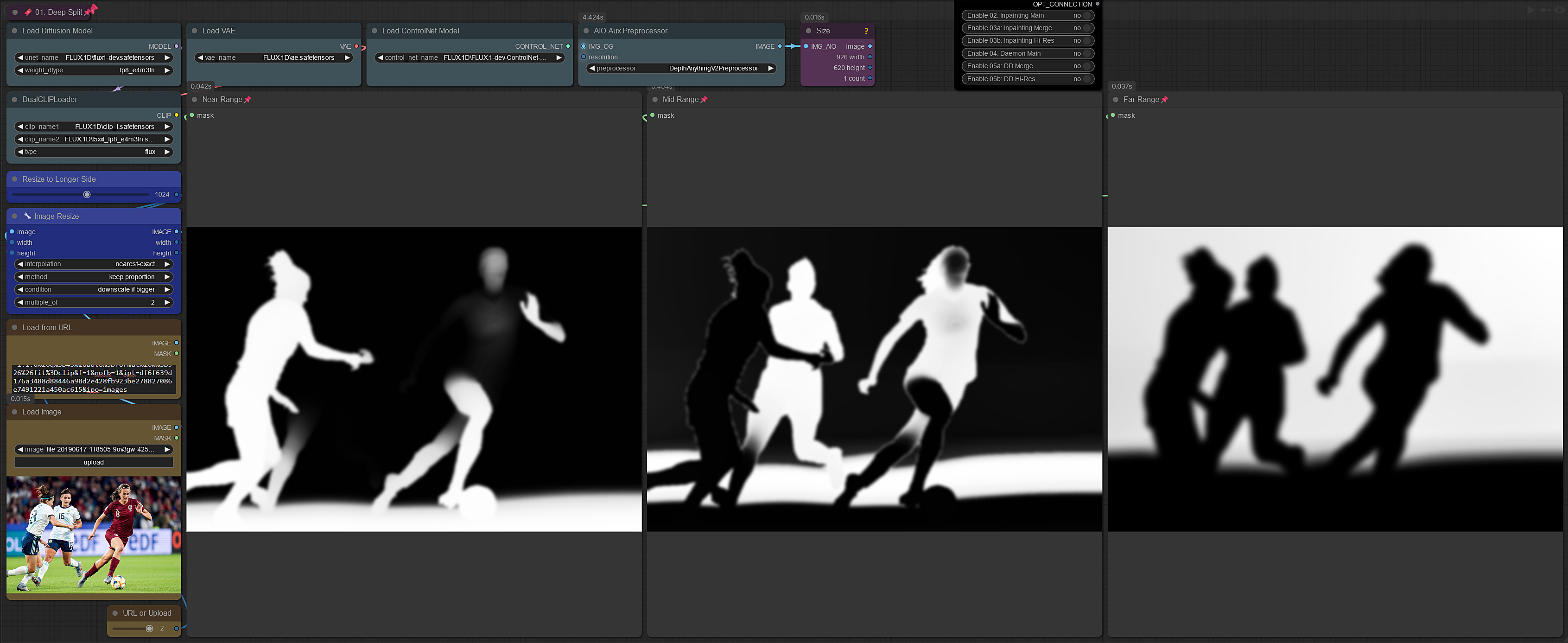Open the interpolation nearest-exact combo box
The width and height of the screenshot is (1568, 643).
point(94,264)
